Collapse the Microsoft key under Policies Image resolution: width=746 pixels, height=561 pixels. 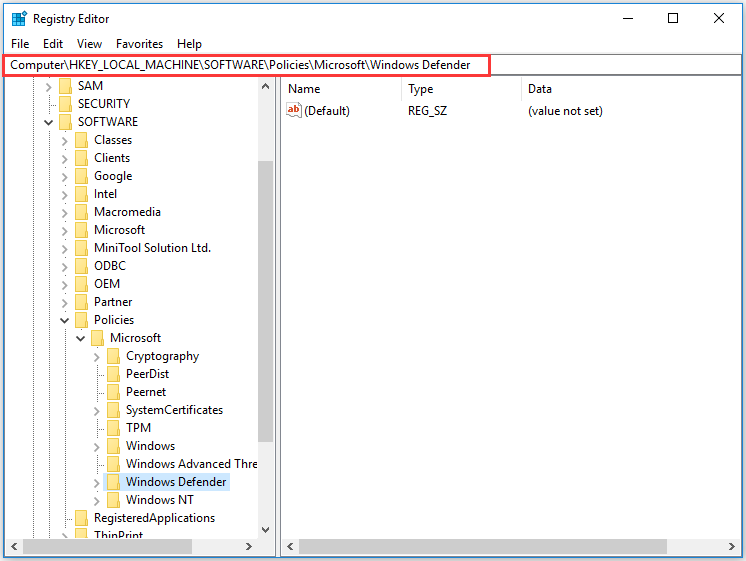click(x=80, y=339)
